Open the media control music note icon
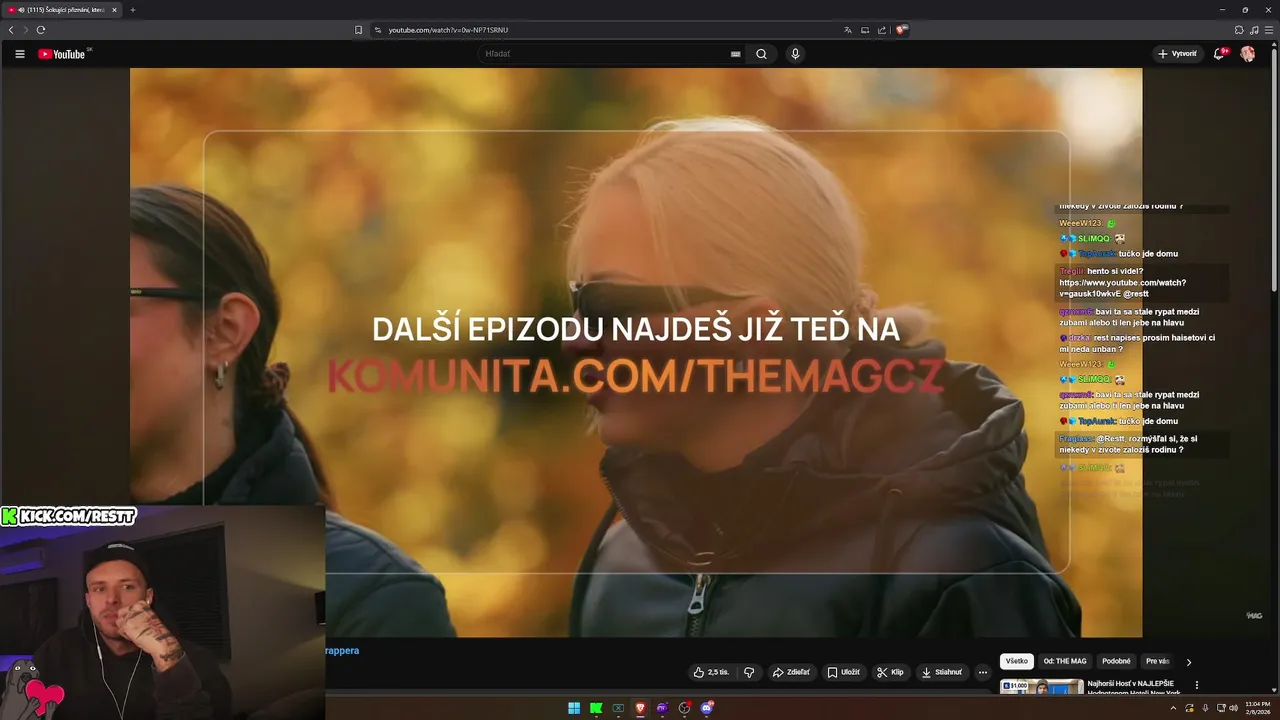 (1254, 30)
